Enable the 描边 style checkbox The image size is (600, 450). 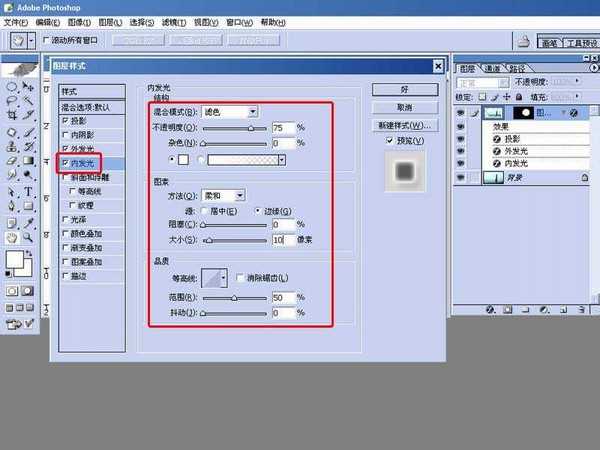65,276
